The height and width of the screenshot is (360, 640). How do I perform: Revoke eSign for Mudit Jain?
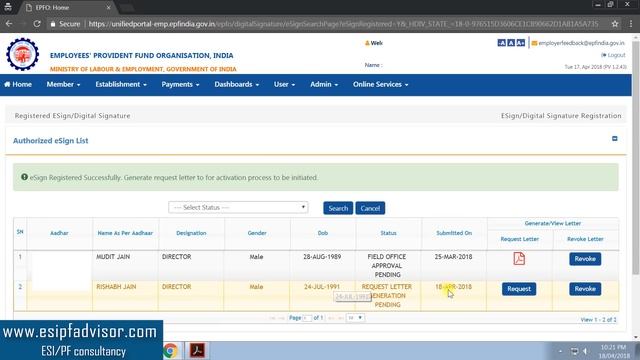coord(585,259)
